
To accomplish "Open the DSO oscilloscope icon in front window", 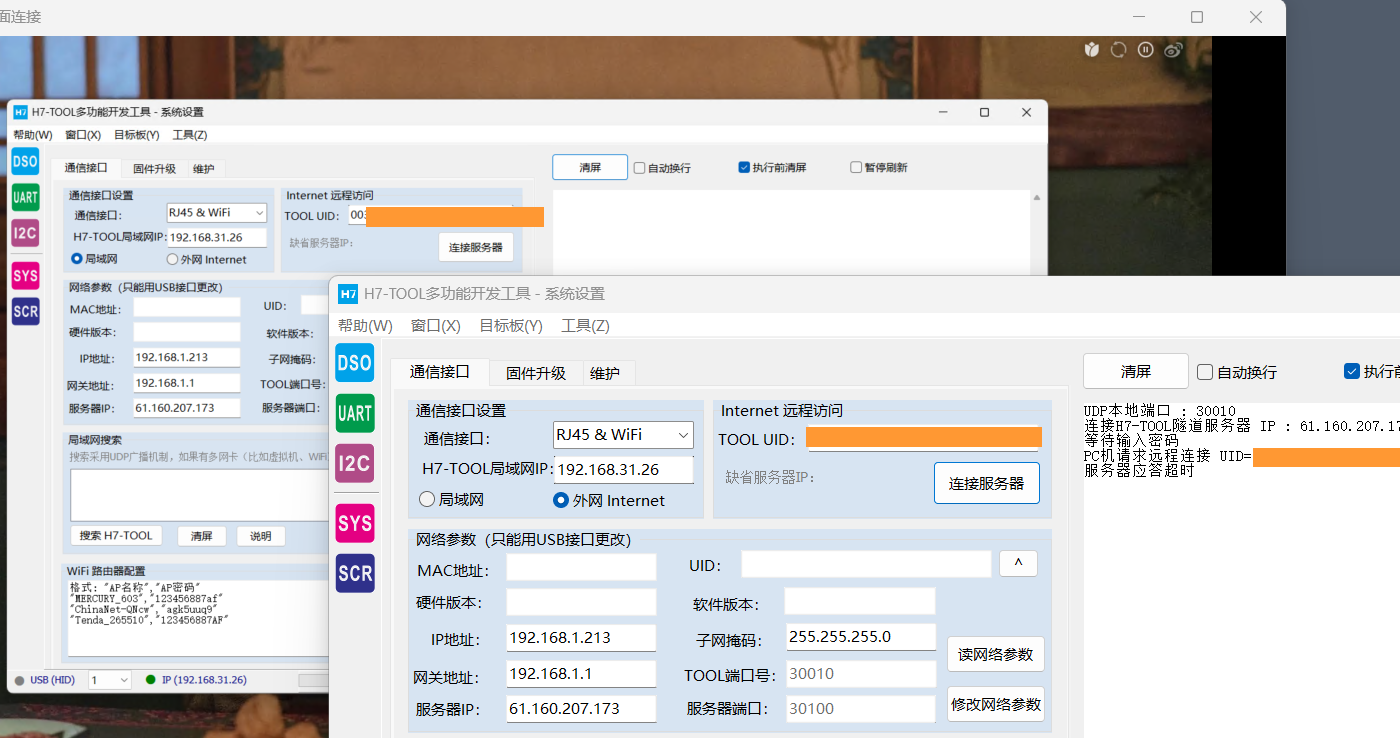I will tap(355, 364).
